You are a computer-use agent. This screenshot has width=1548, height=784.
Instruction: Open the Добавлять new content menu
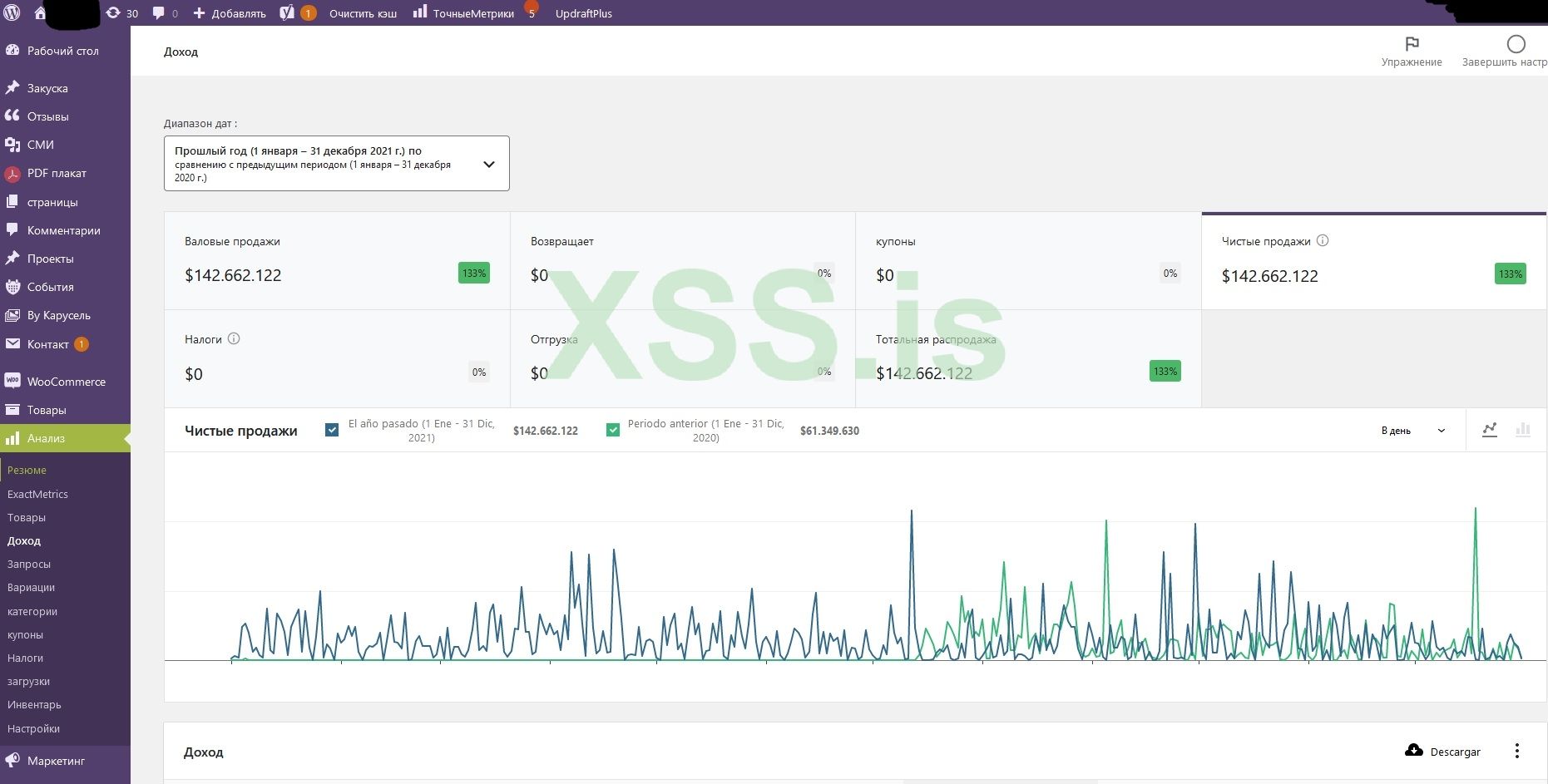[x=230, y=13]
